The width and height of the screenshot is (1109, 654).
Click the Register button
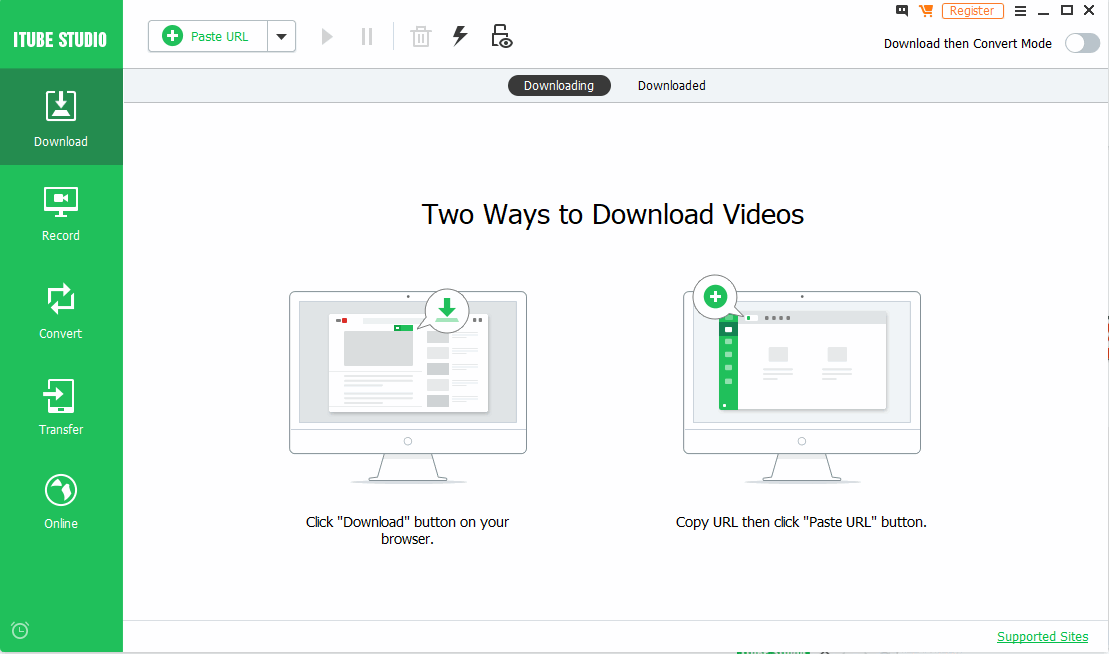coord(972,11)
